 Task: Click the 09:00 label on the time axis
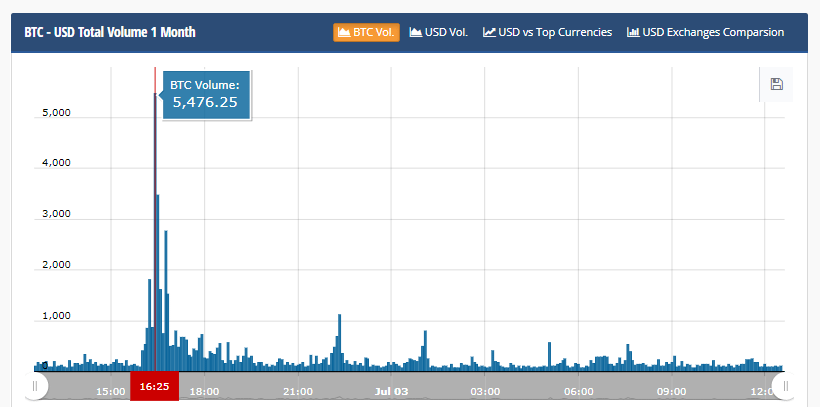(x=671, y=391)
